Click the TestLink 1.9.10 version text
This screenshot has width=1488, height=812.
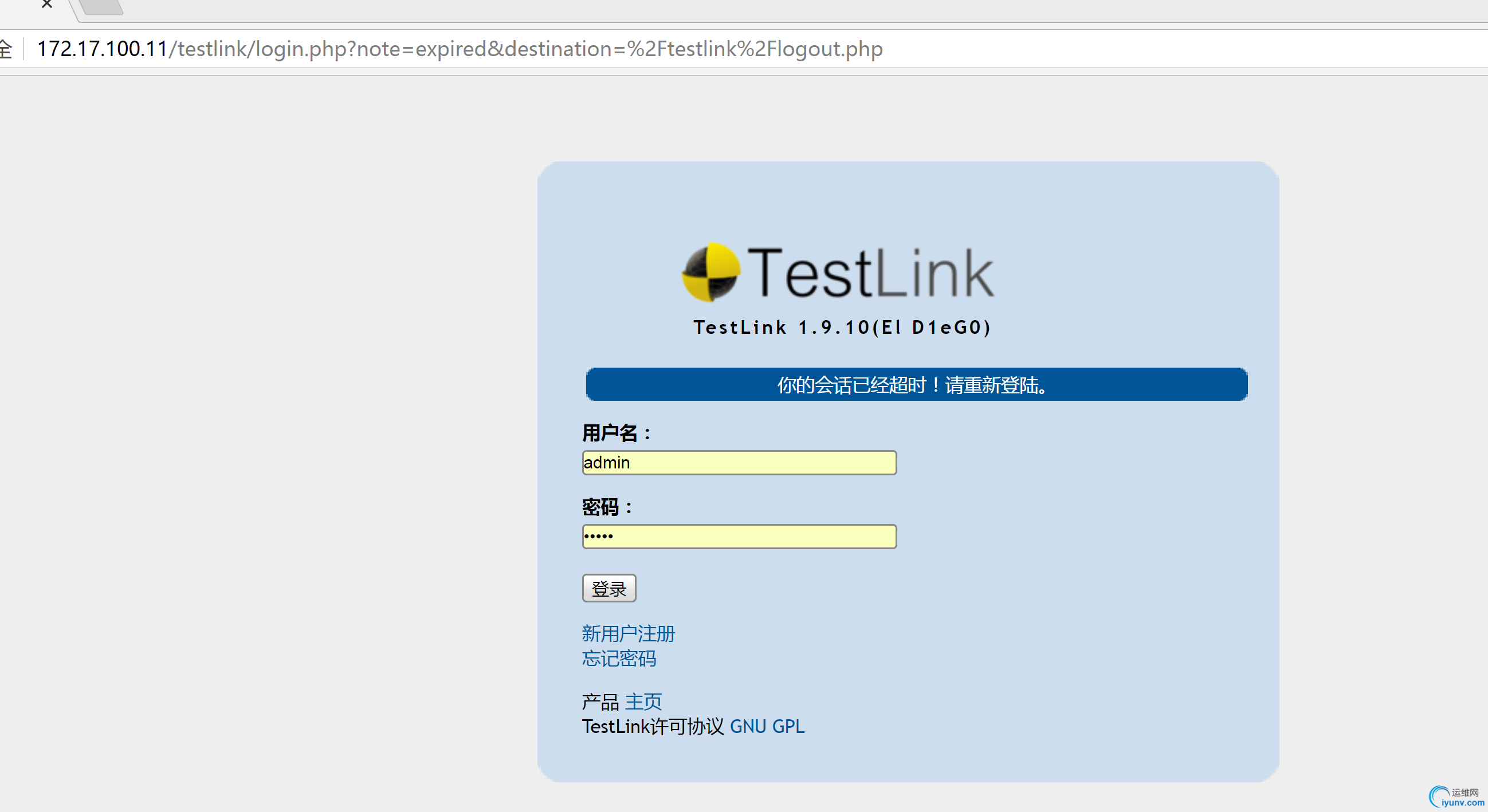[x=842, y=328]
